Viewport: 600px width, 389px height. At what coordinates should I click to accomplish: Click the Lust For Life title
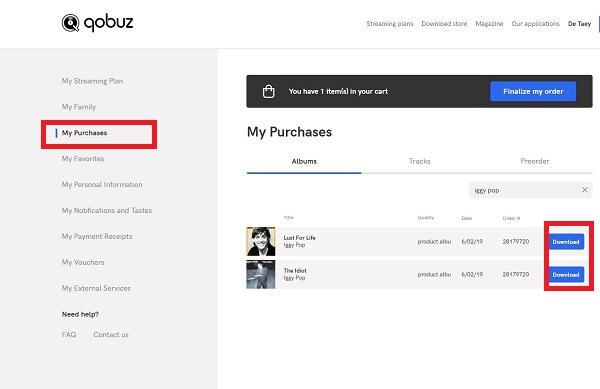click(300, 238)
